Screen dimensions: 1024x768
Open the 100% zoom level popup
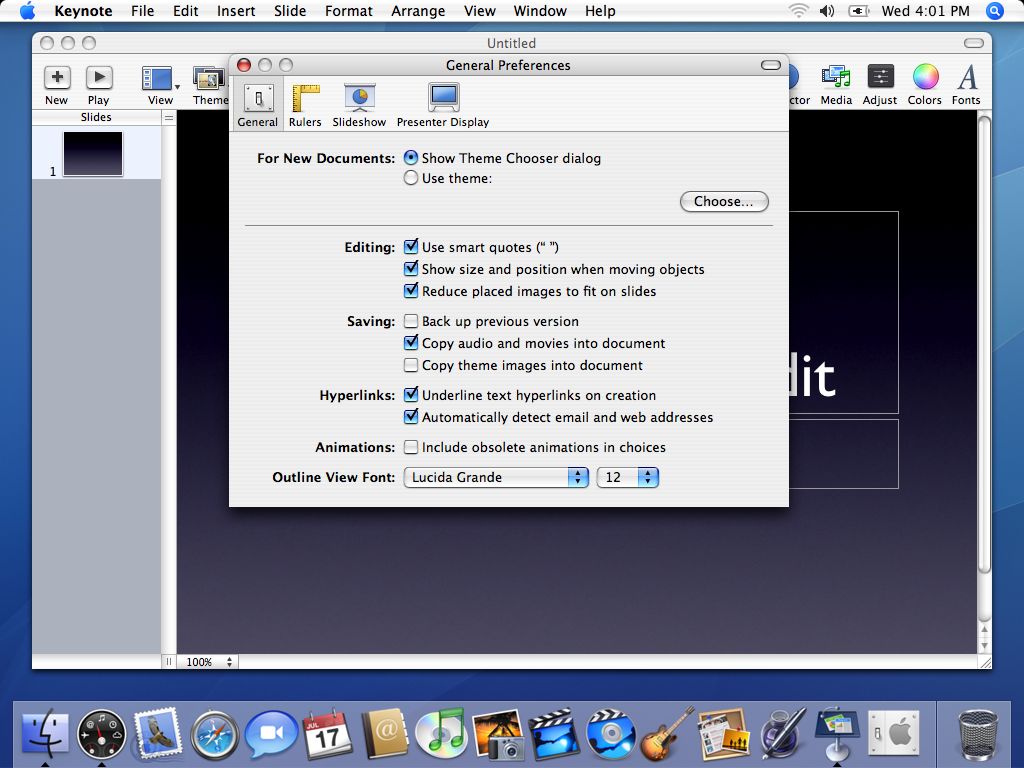click(208, 662)
